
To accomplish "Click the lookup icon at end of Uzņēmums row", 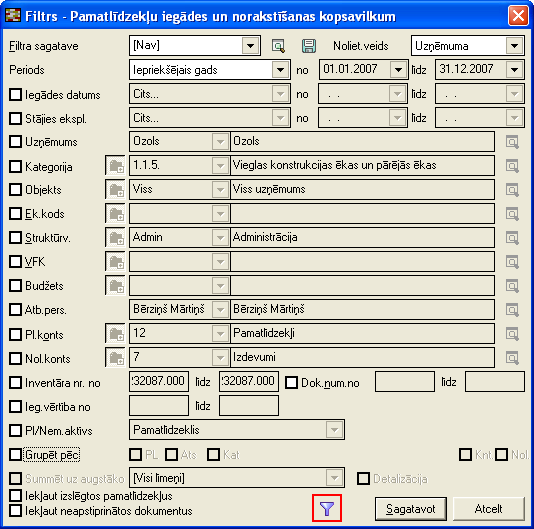I will click(512, 142).
